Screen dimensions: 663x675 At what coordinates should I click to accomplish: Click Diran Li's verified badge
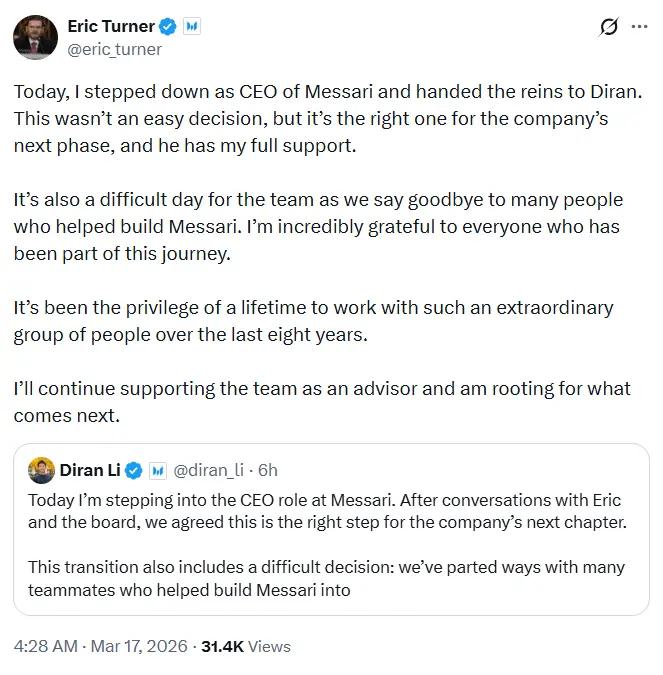click(x=133, y=470)
